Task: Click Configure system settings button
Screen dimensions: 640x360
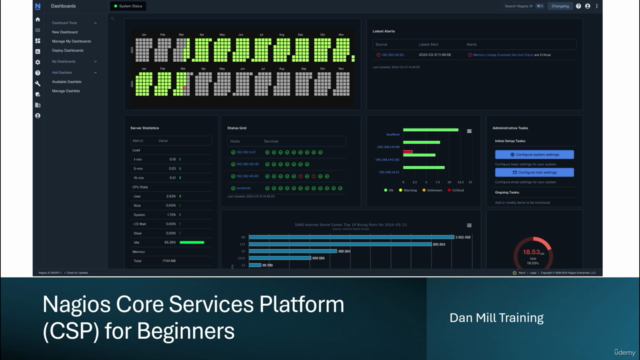Action: click(x=534, y=155)
